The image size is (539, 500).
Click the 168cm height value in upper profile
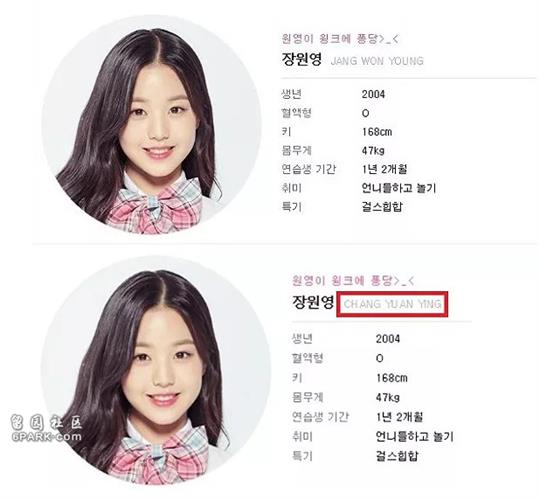(x=377, y=132)
